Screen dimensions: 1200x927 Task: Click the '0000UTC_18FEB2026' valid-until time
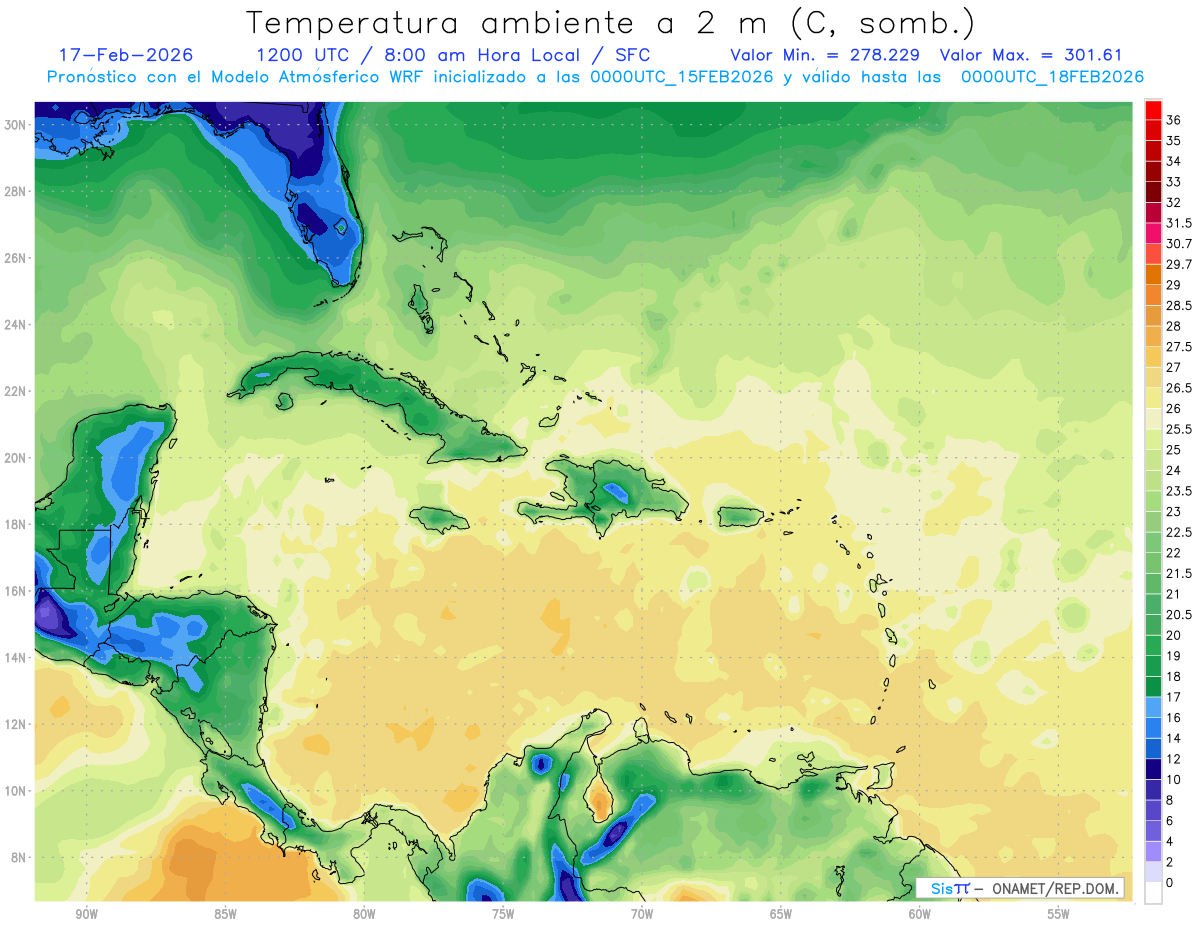pos(1052,77)
